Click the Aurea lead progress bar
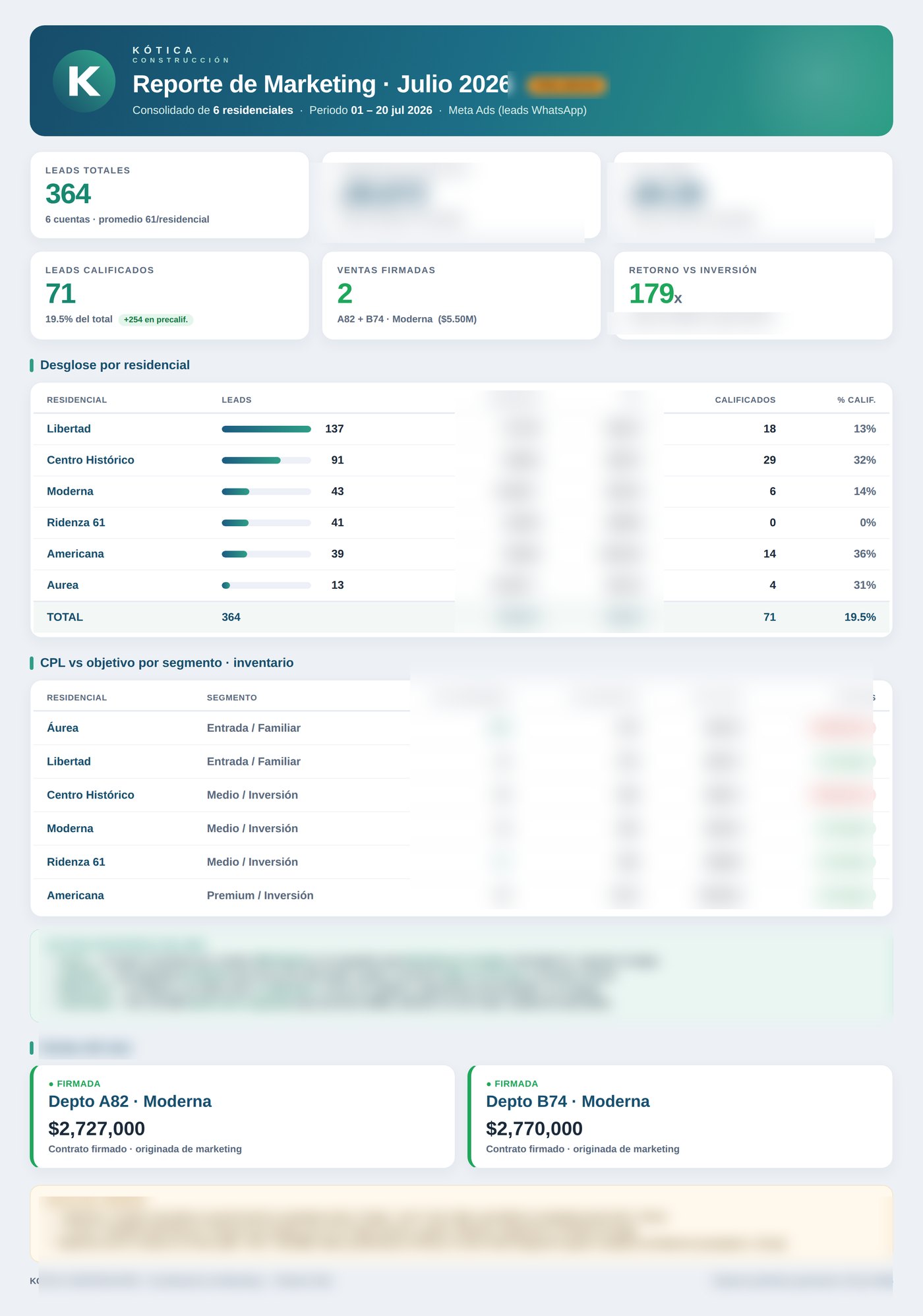The image size is (923, 1316). (x=266, y=585)
